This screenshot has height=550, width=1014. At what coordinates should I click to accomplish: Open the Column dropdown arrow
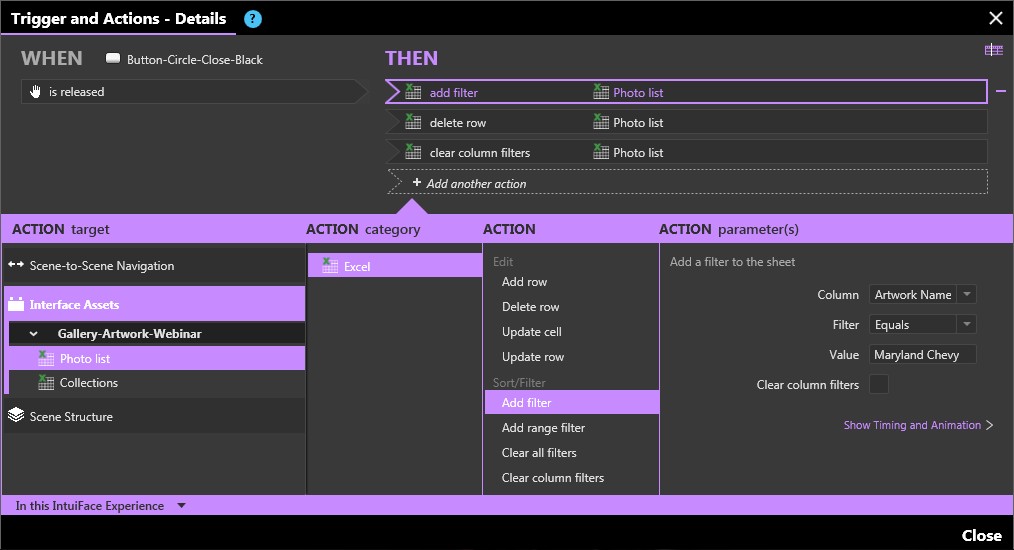click(x=967, y=294)
